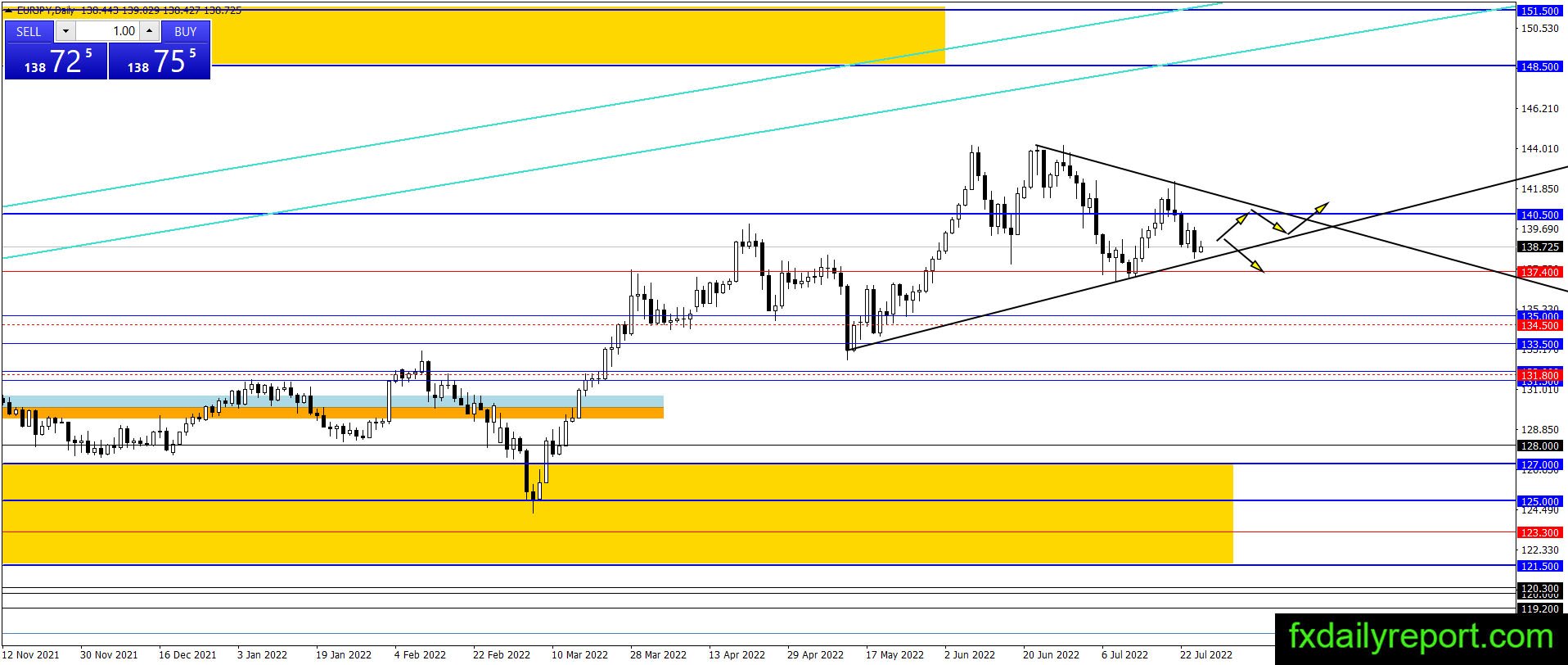This screenshot has height=665, width=1568.
Task: Click the 151.500 level label
Action: point(1540,11)
